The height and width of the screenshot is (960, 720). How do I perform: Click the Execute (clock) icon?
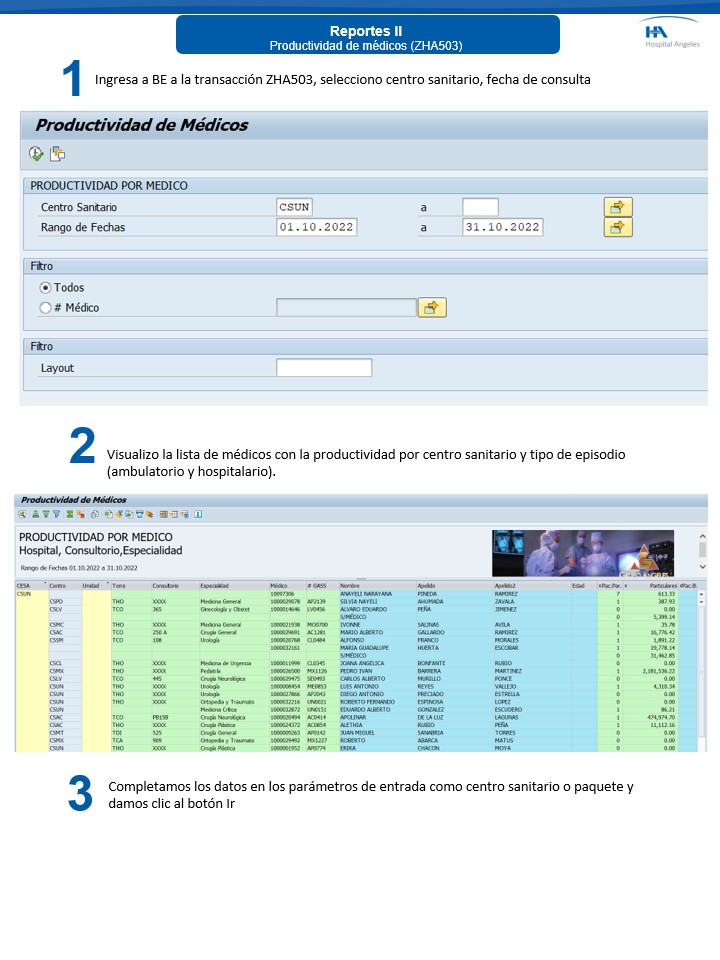click(x=36, y=153)
